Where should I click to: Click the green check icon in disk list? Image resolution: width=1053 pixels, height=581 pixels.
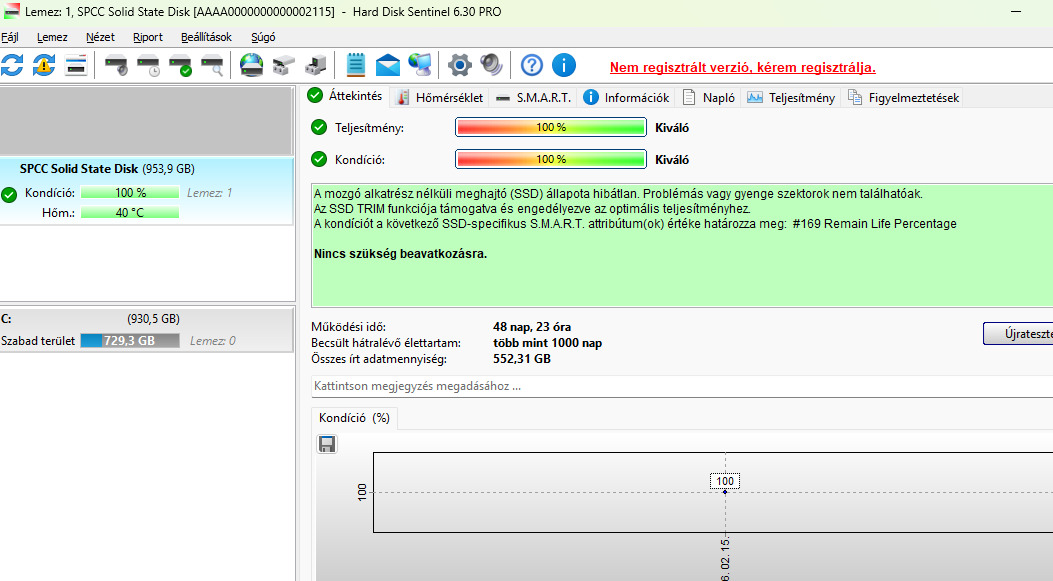tap(9, 195)
